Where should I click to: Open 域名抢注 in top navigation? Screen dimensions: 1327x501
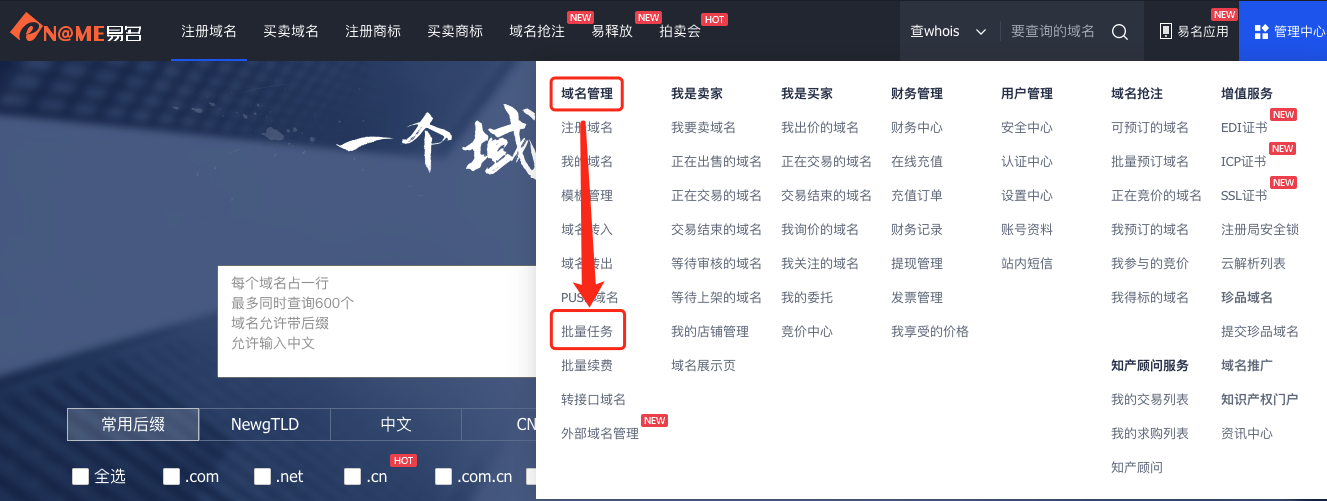[537, 31]
